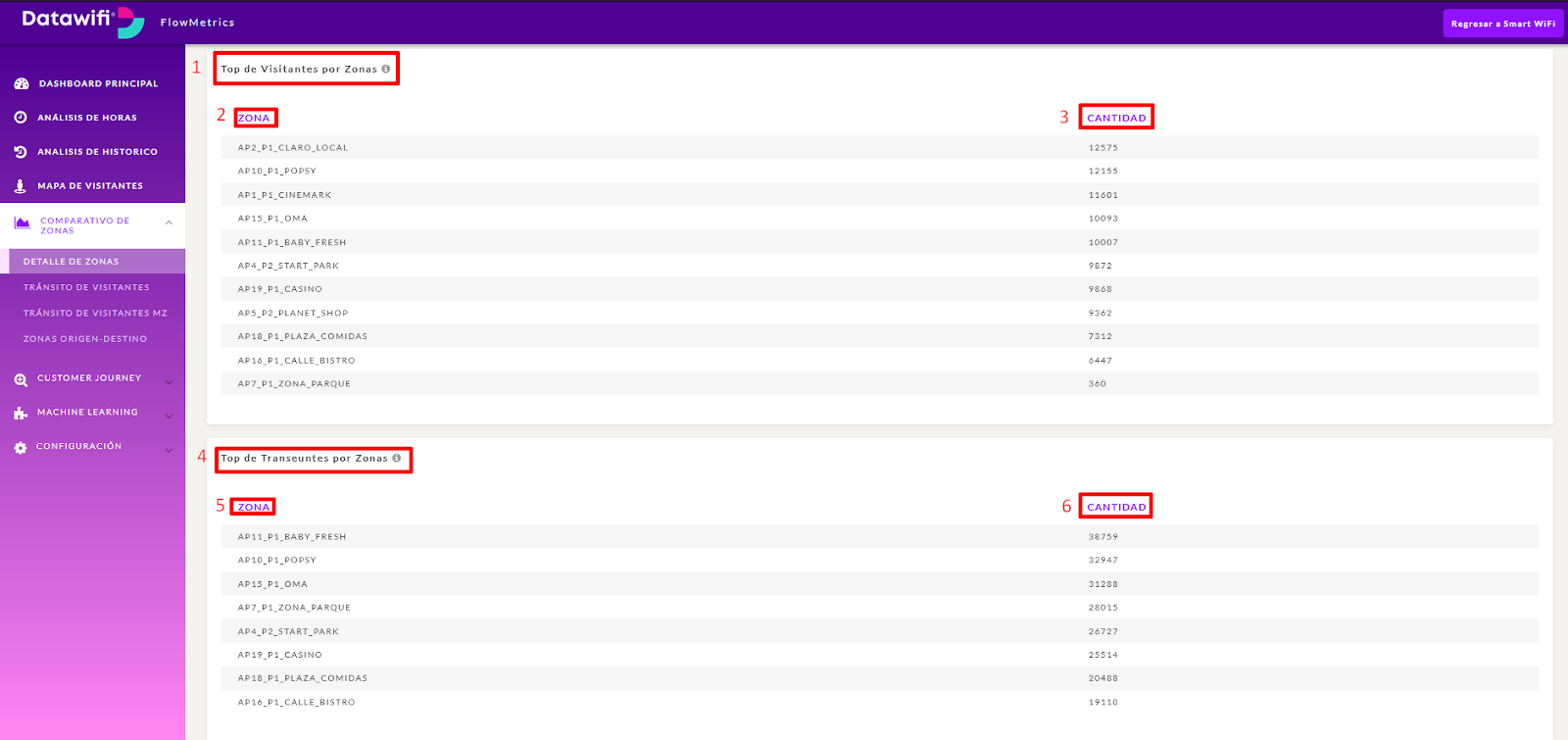Click info icon beside Top de Visitantes
The width and height of the screenshot is (1568, 740).
(x=386, y=69)
